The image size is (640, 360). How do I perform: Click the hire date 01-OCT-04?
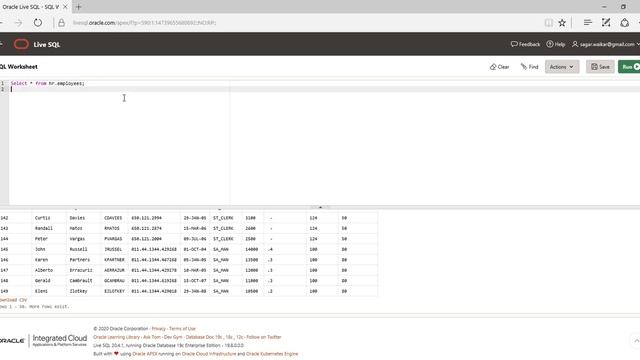click(x=195, y=249)
